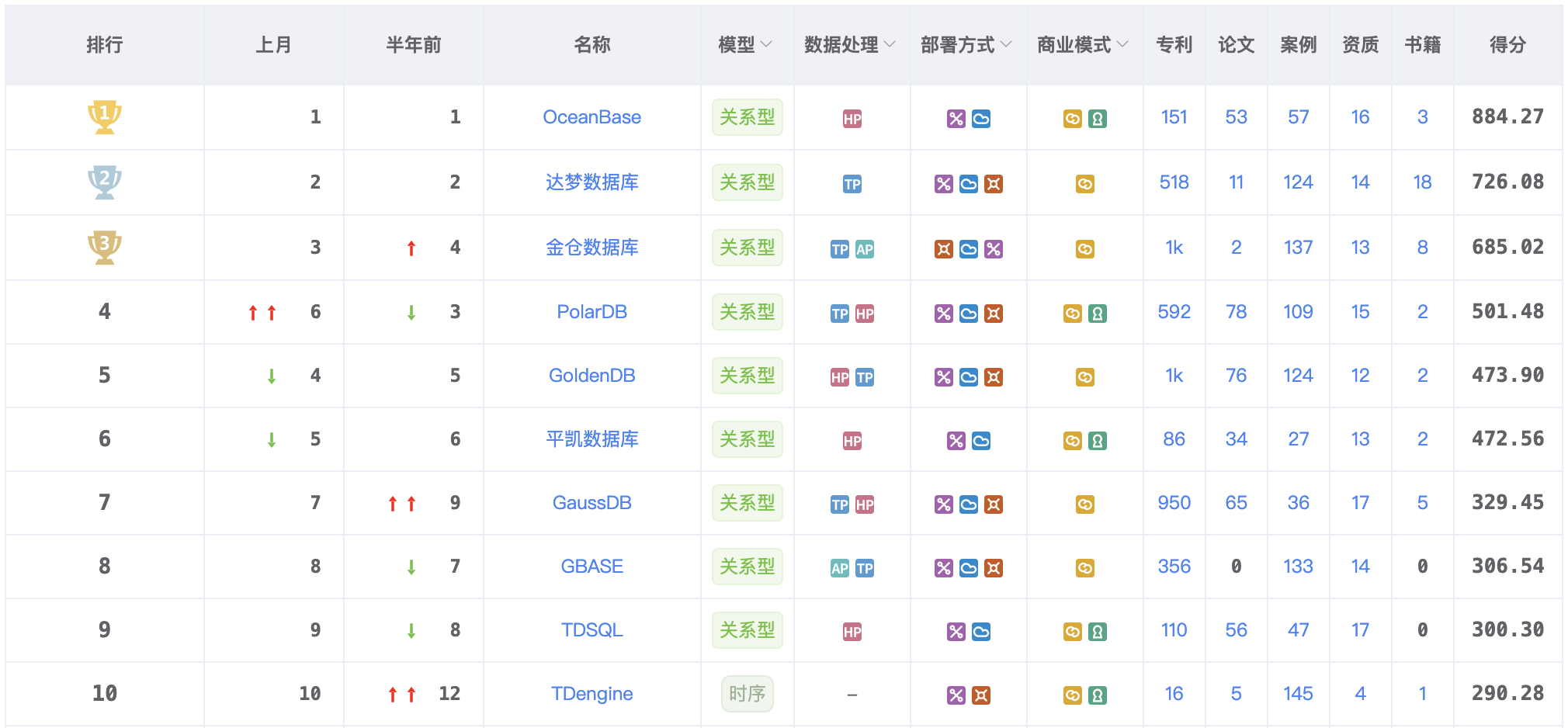The width and height of the screenshot is (1568, 728).
Task: Click 达梦数据库's book count 18
Action: (1423, 182)
